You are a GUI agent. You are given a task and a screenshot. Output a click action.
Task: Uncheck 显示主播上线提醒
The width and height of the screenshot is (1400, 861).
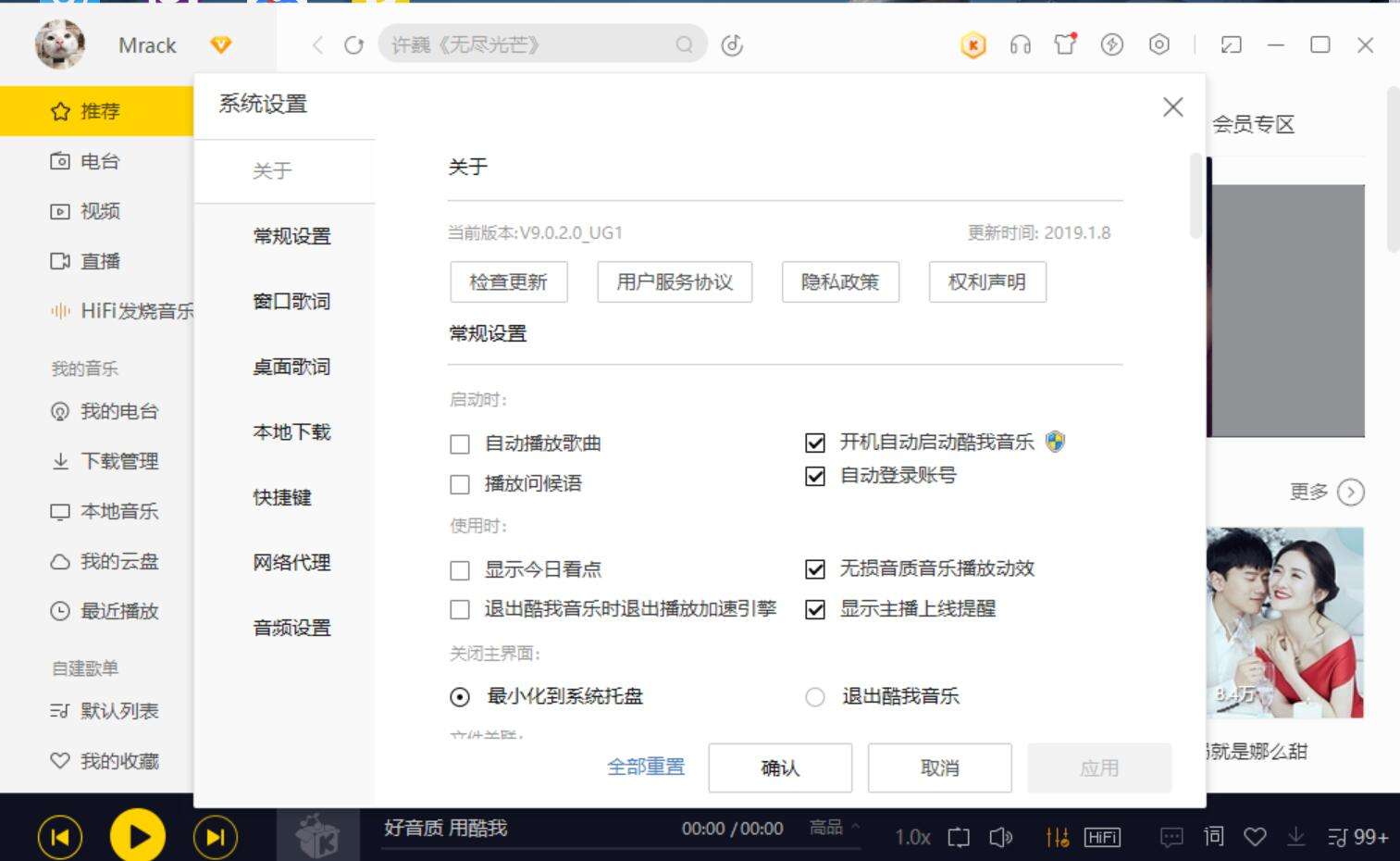pyautogui.click(x=815, y=609)
